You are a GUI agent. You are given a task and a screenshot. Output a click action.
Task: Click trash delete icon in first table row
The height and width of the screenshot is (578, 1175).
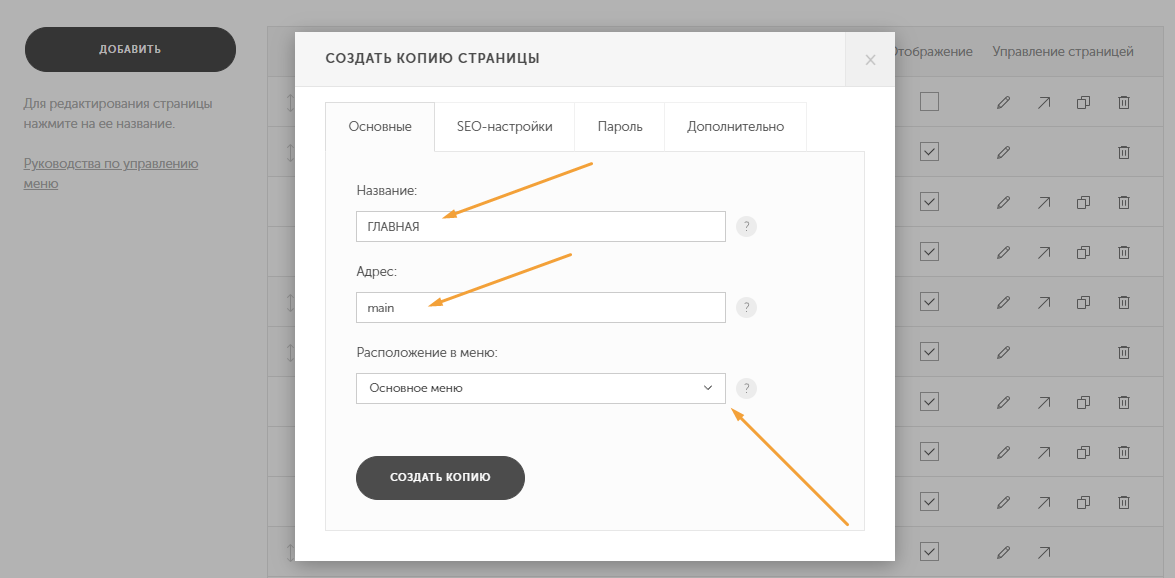pyautogui.click(x=1123, y=102)
